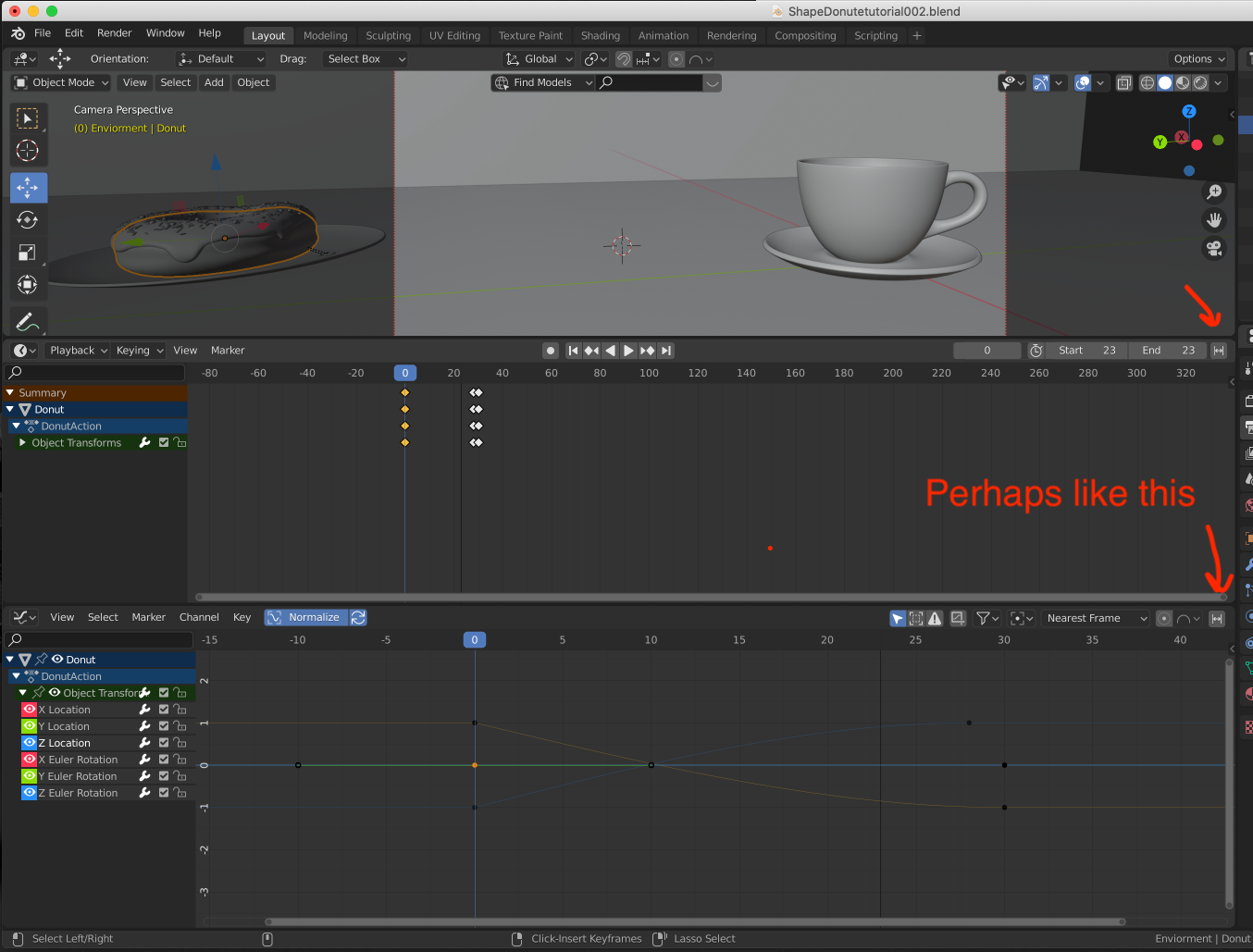Click the viewport Add menu button
Screen dimensions: 1253x952
pos(214,82)
